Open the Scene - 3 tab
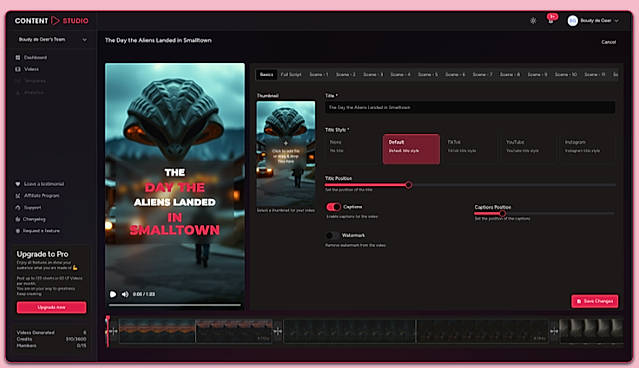639x368 pixels. tap(373, 75)
